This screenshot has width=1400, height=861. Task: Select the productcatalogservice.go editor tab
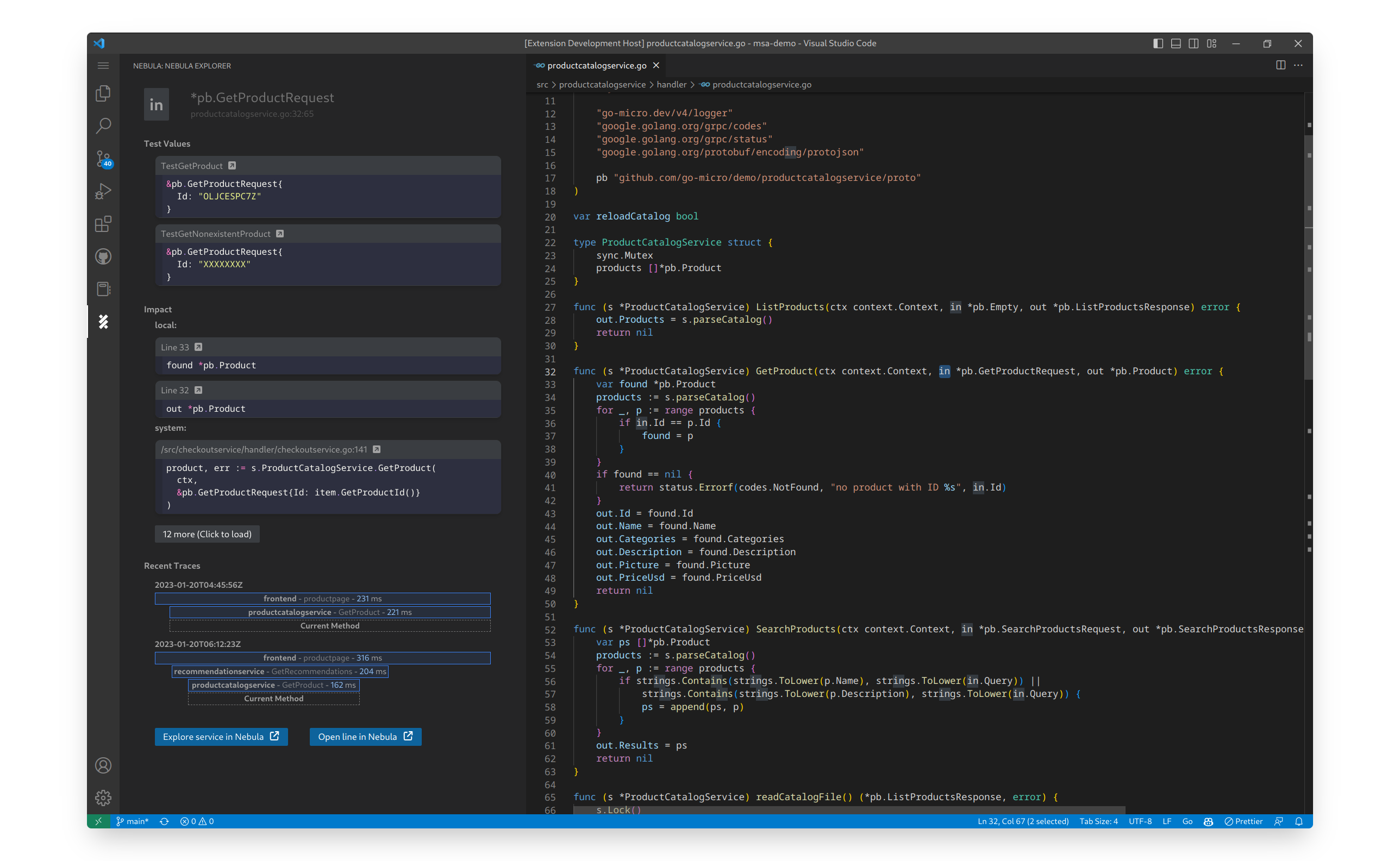596,66
